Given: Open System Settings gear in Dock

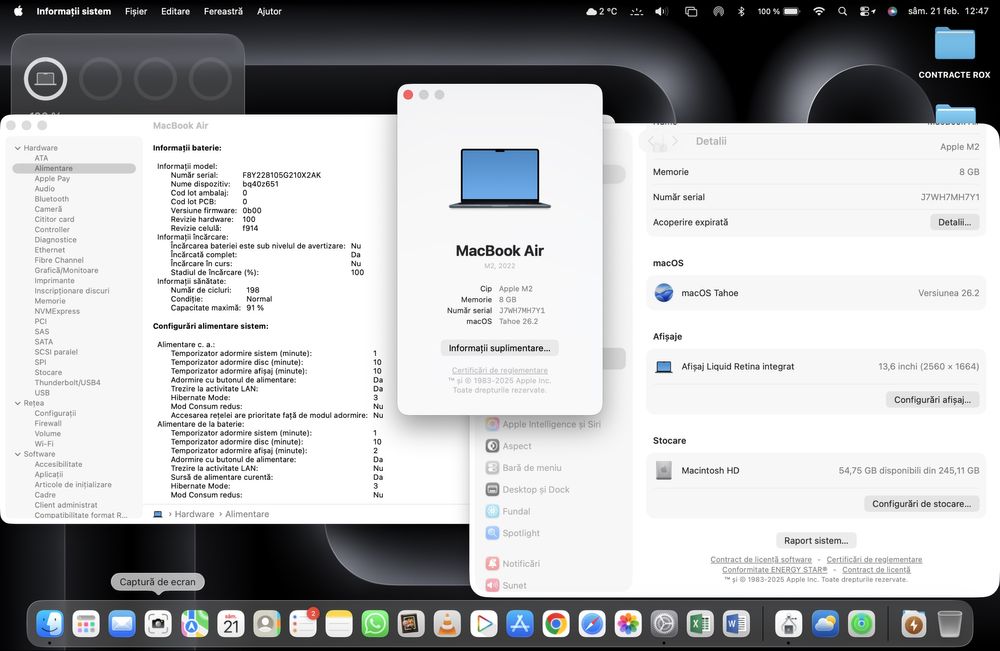Looking at the screenshot, I should click(x=664, y=624).
